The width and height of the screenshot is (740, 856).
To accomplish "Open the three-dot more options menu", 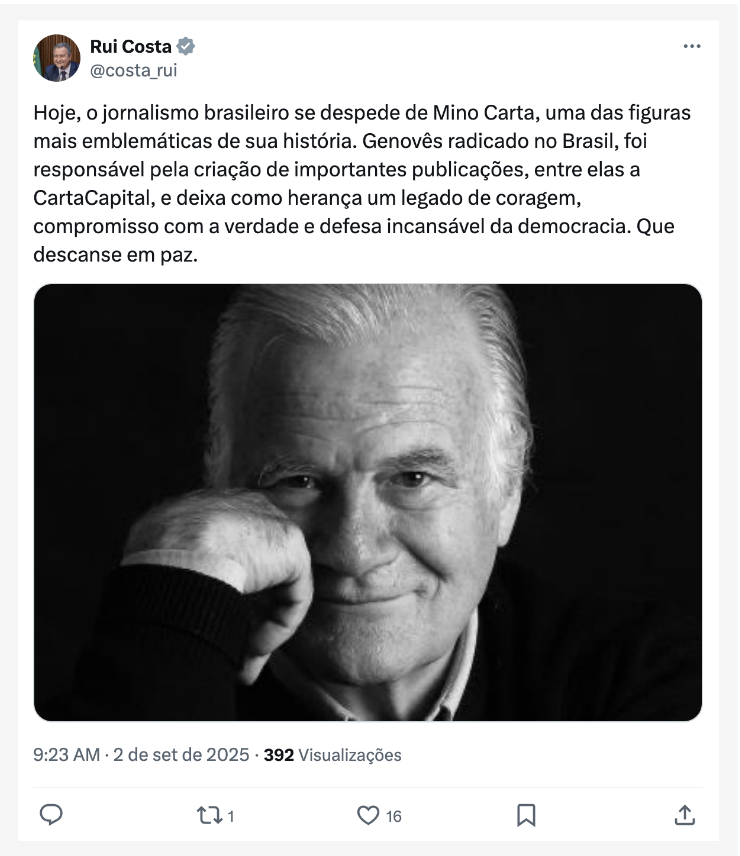I will click(x=692, y=47).
